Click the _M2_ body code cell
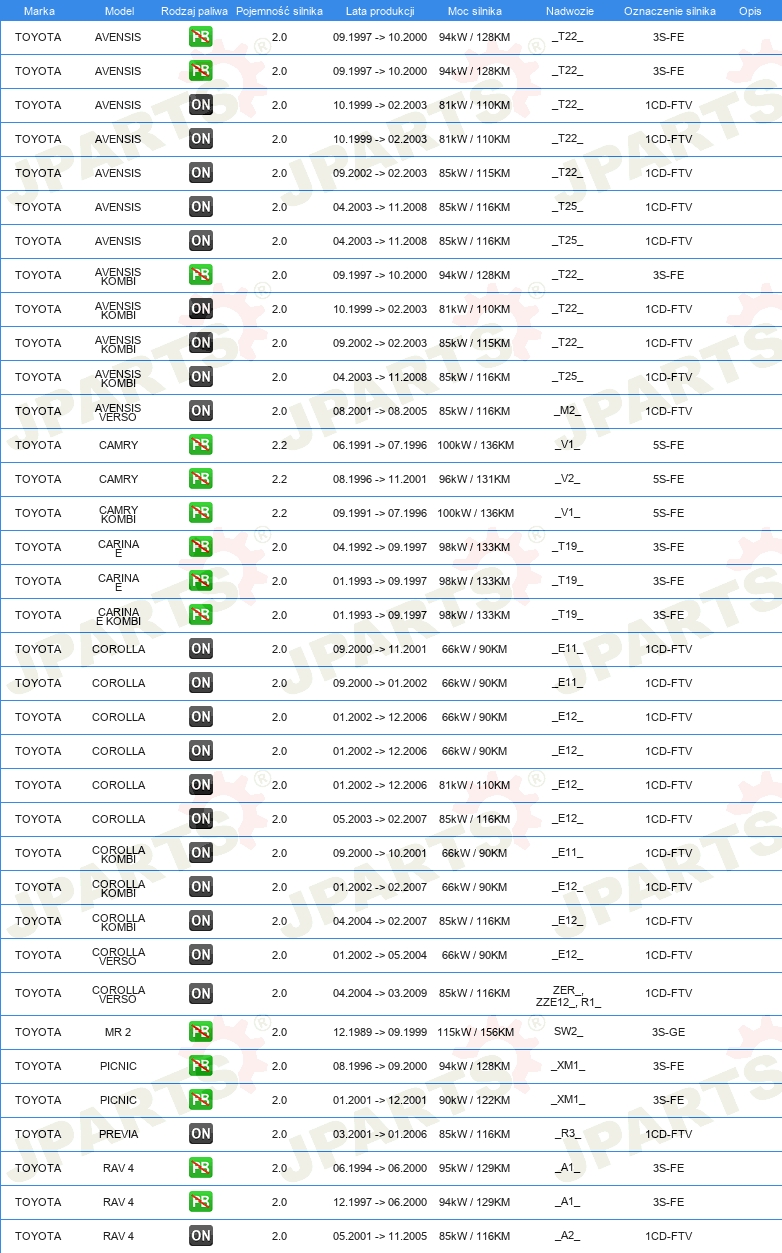 coord(568,411)
